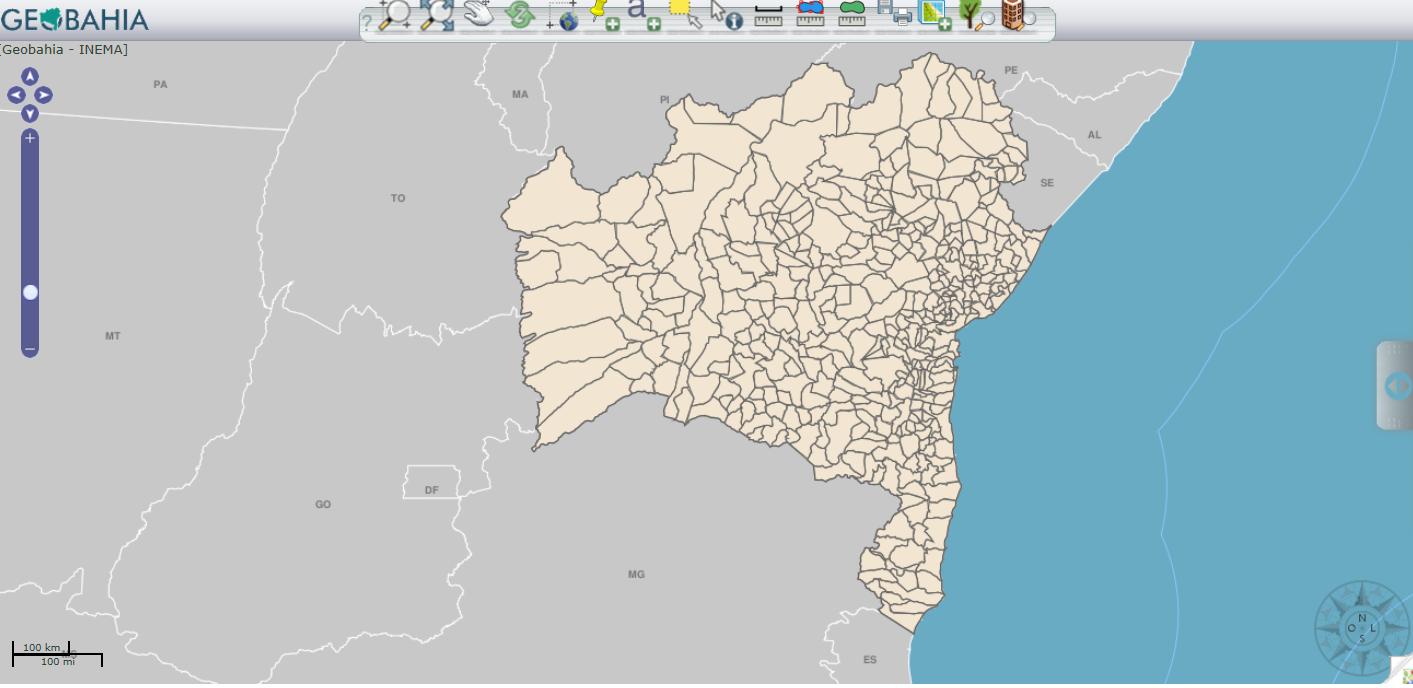Select the green polygon area measure tool
The height and width of the screenshot is (688, 1413).
tap(852, 14)
